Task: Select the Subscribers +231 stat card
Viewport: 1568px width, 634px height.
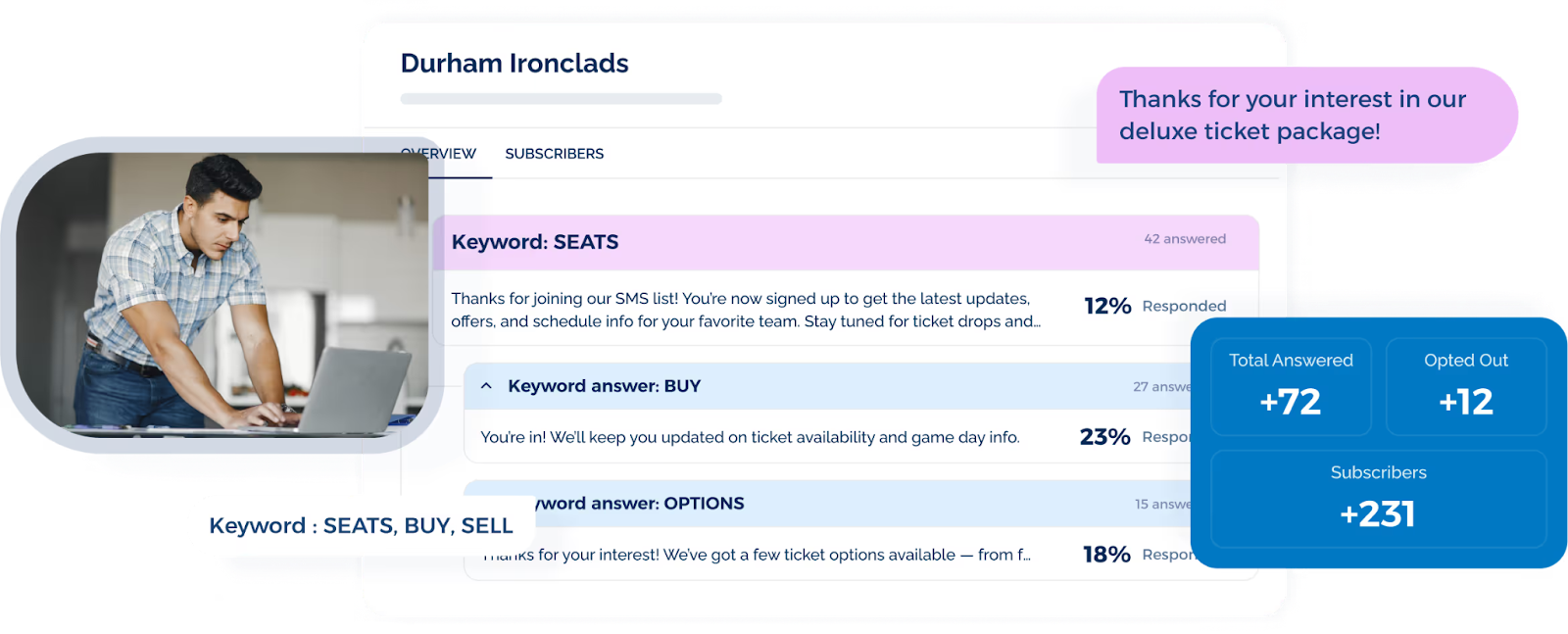Action: point(1378,497)
